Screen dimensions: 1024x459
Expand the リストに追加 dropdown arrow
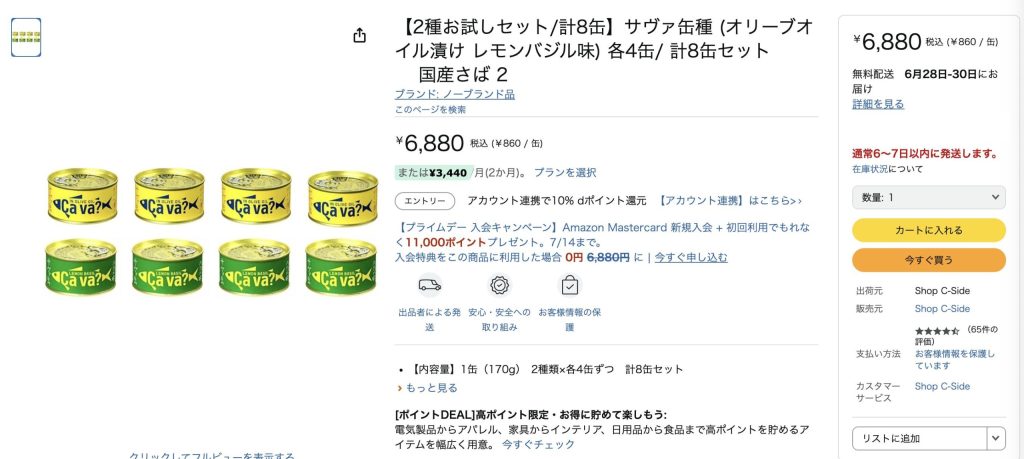996,439
